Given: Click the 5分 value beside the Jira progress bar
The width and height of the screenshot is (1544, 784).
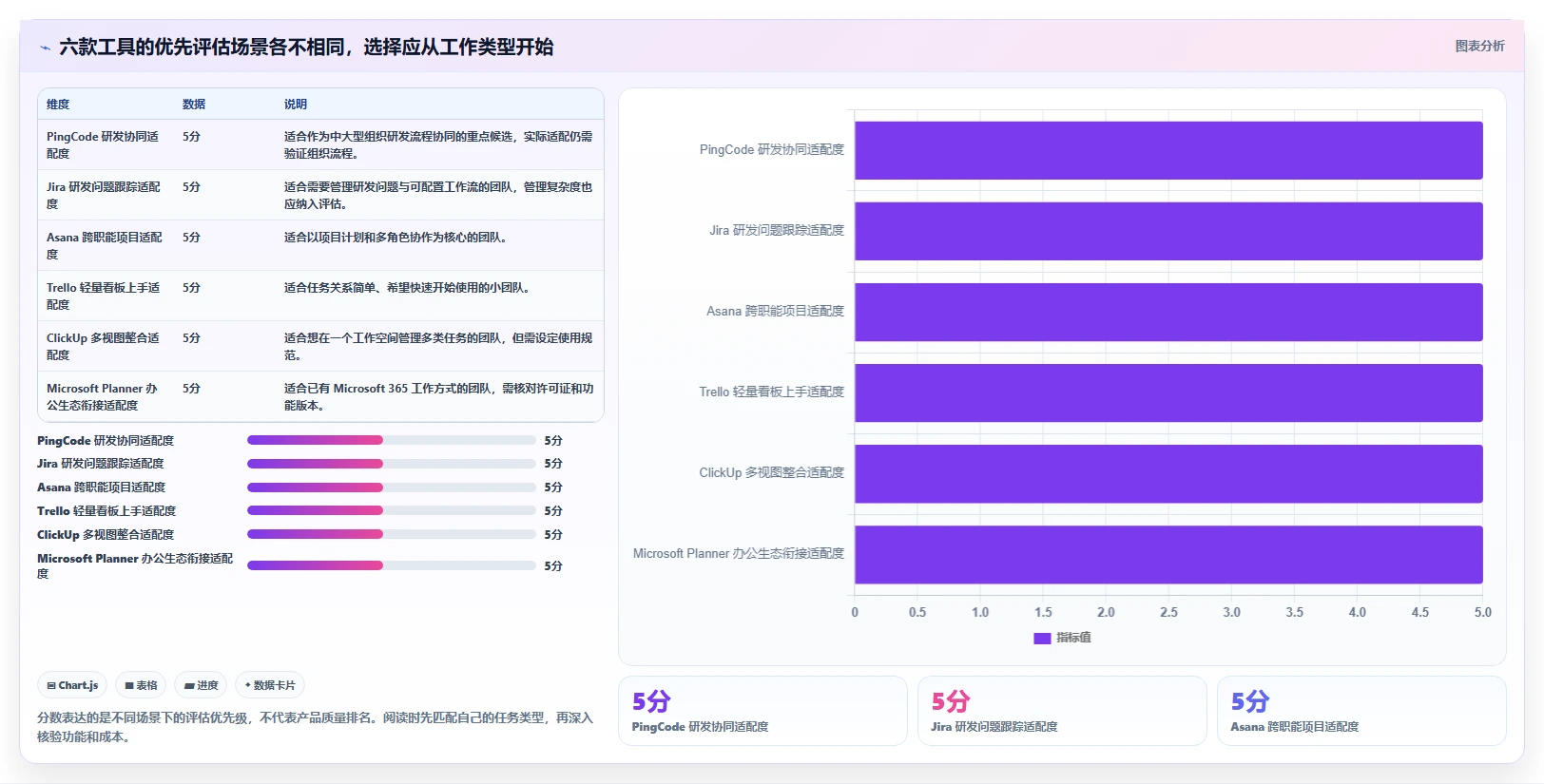Looking at the screenshot, I should (553, 464).
